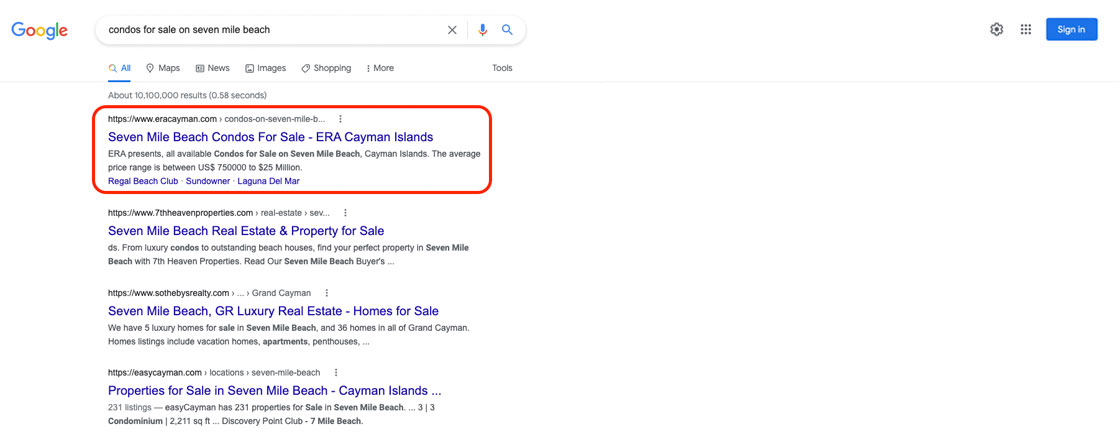
Task: Open Sundowner sitelink
Action: click(208, 181)
